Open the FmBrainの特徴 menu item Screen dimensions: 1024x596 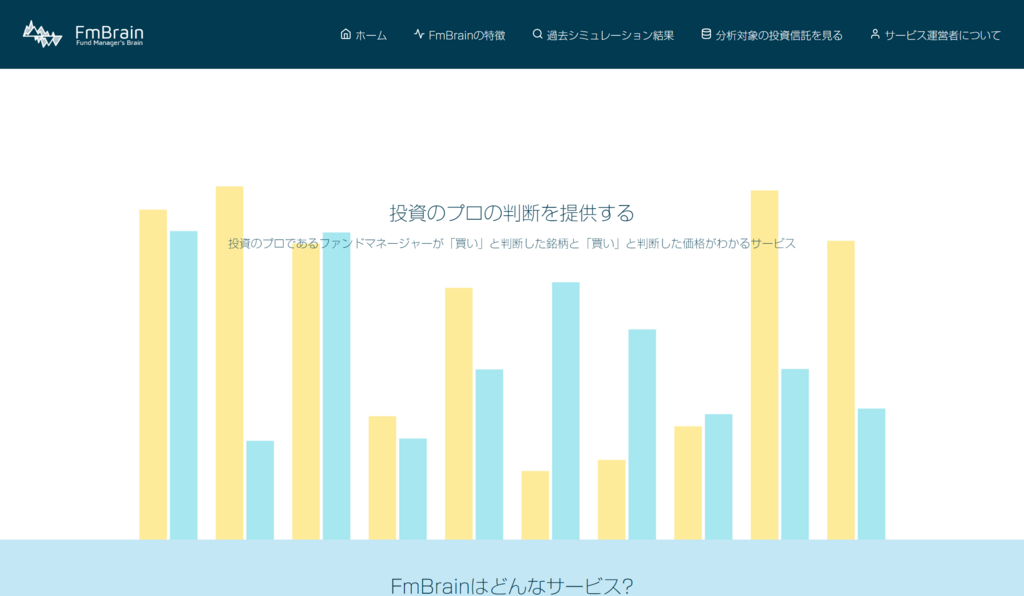click(467, 35)
